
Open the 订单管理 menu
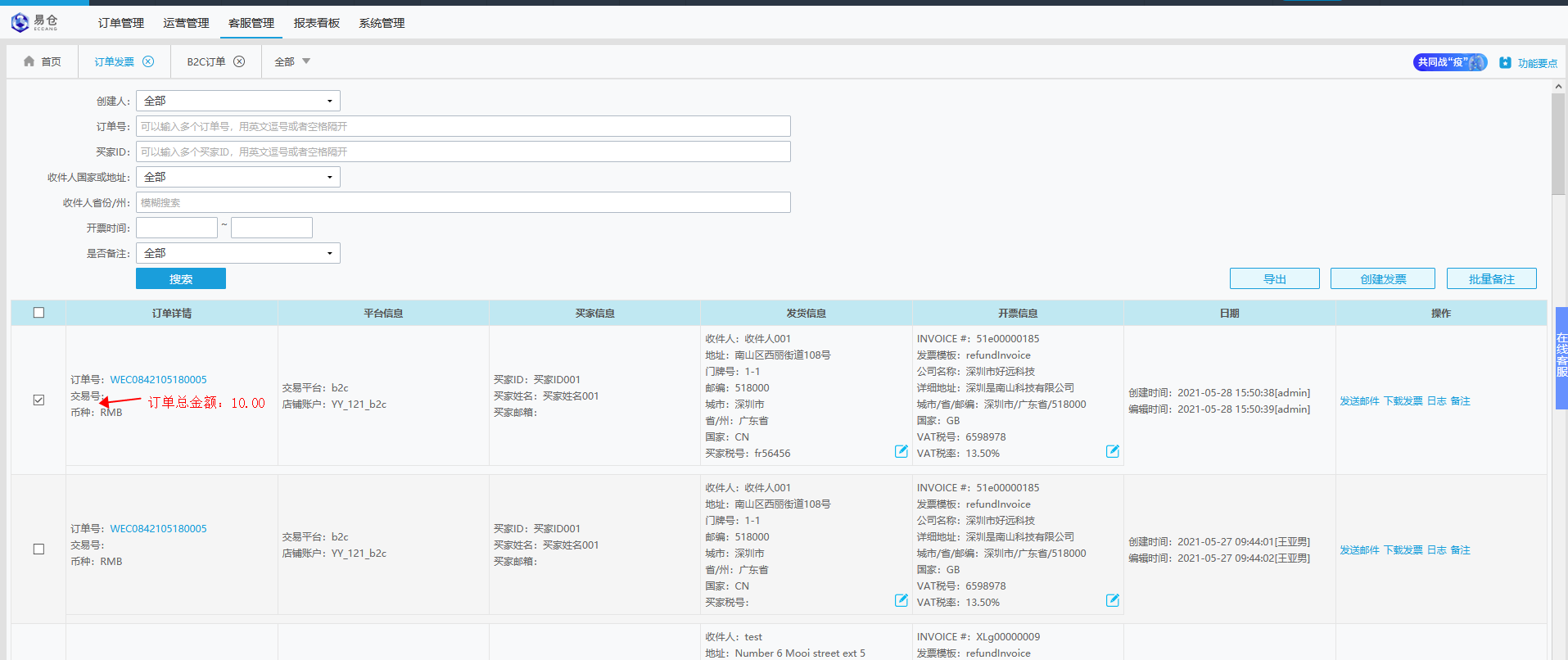(121, 23)
